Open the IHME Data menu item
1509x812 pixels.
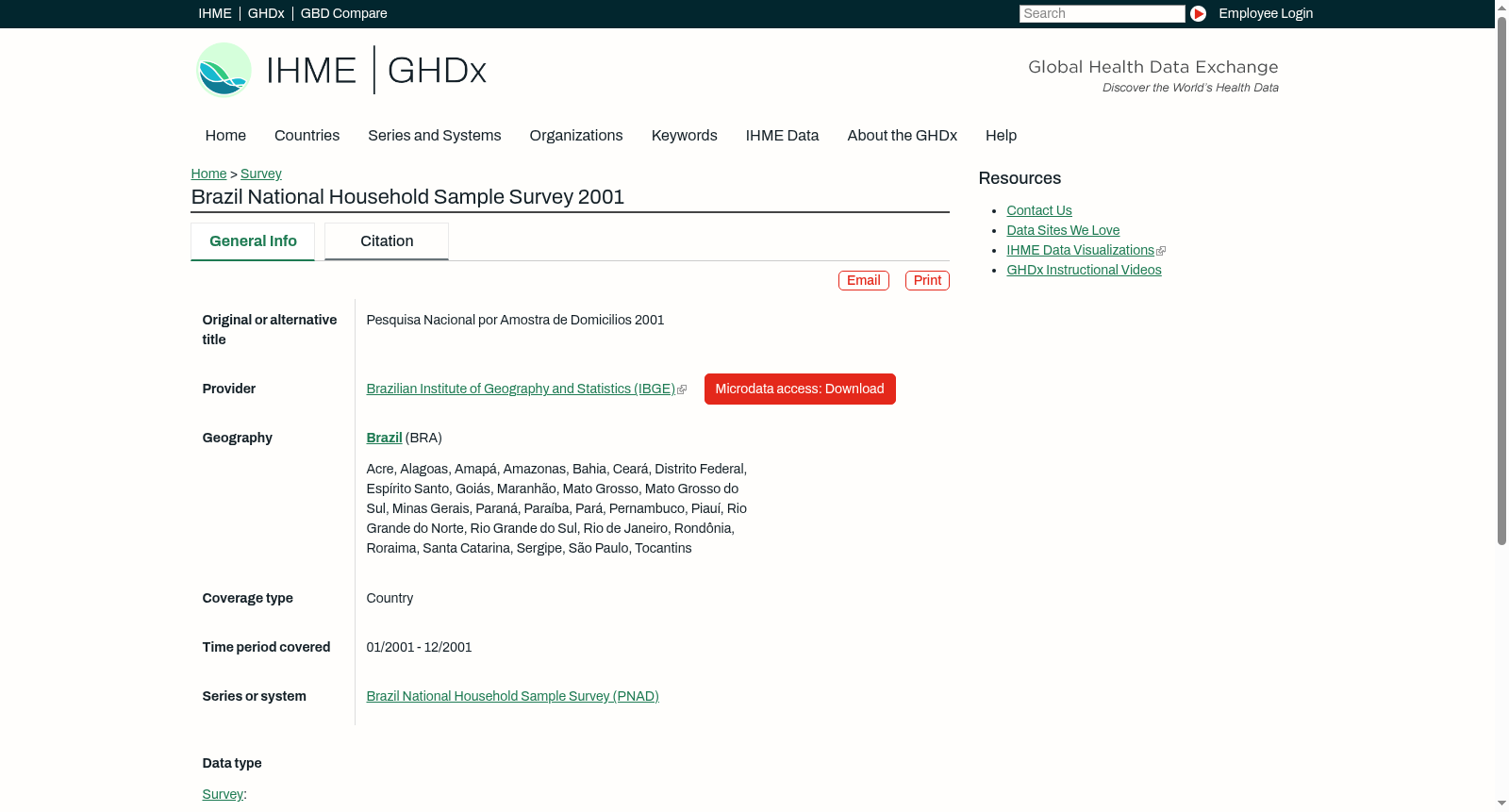point(782,135)
